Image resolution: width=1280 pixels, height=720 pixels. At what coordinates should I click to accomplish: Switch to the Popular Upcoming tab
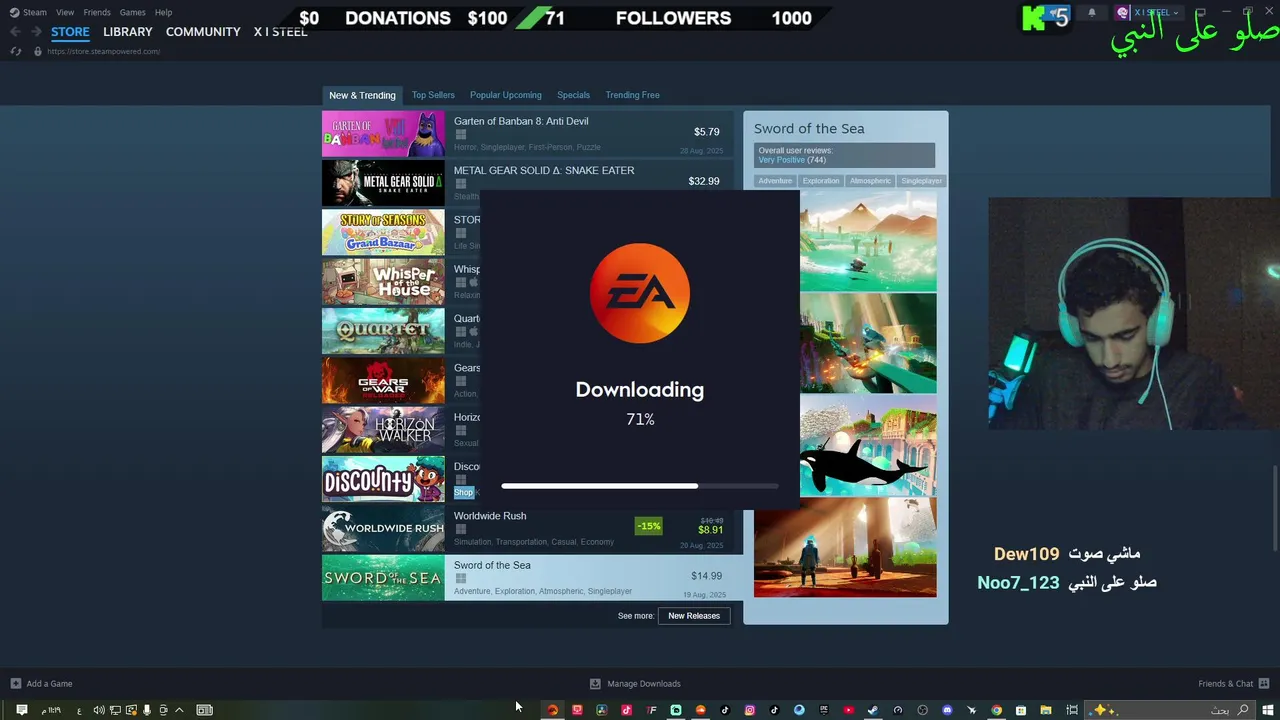pyautogui.click(x=506, y=95)
